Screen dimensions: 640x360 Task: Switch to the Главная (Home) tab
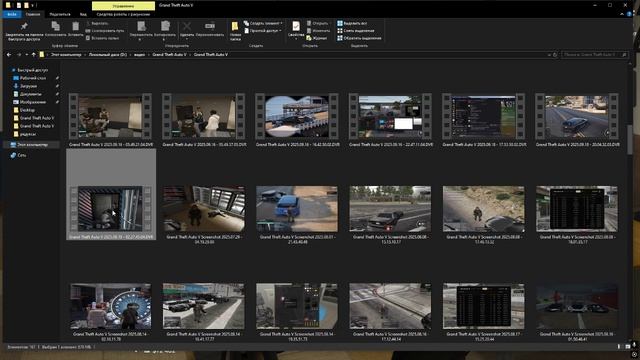(x=33, y=14)
